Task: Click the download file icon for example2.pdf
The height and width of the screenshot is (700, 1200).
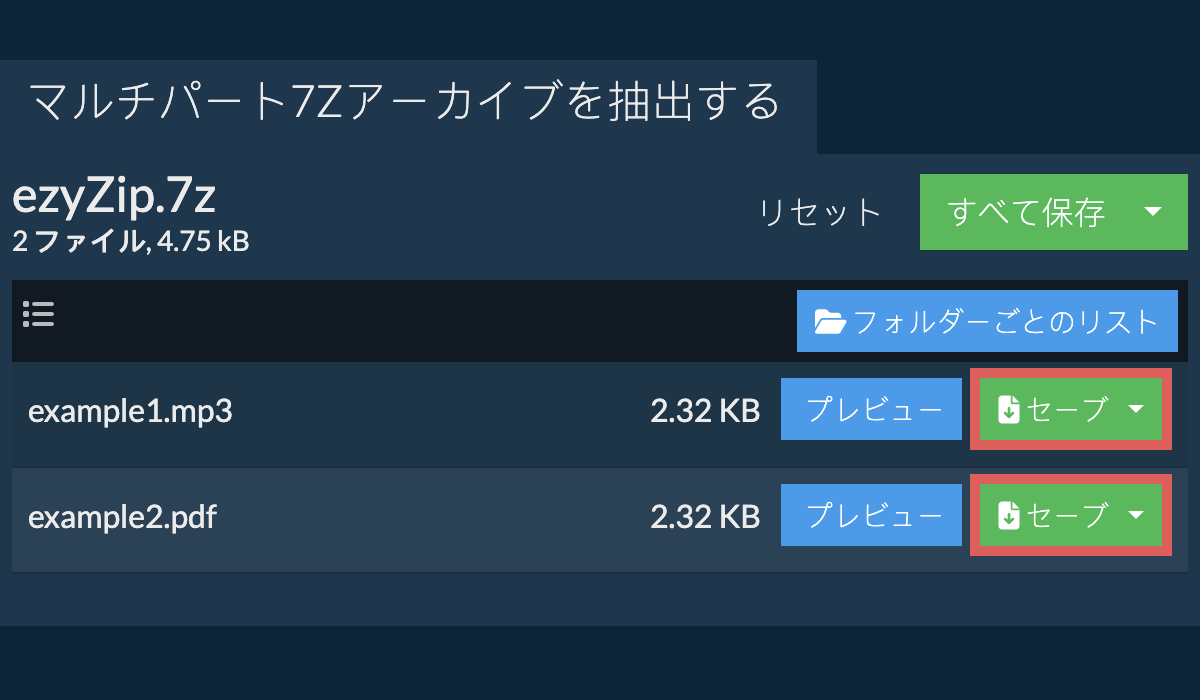Action: click(1009, 516)
